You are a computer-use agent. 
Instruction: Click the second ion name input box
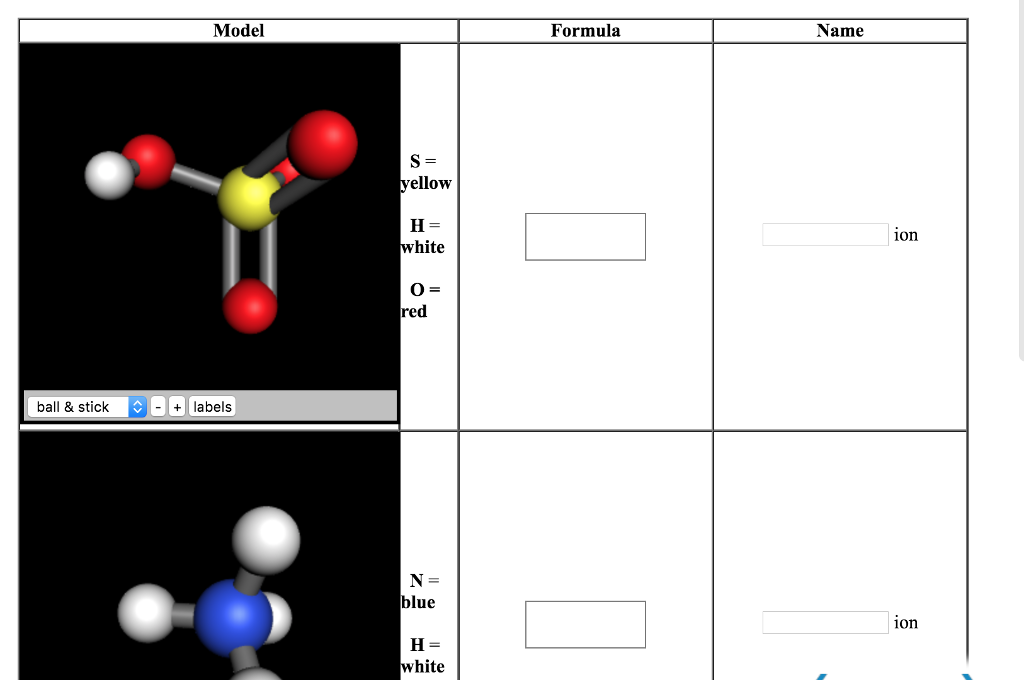(x=824, y=622)
